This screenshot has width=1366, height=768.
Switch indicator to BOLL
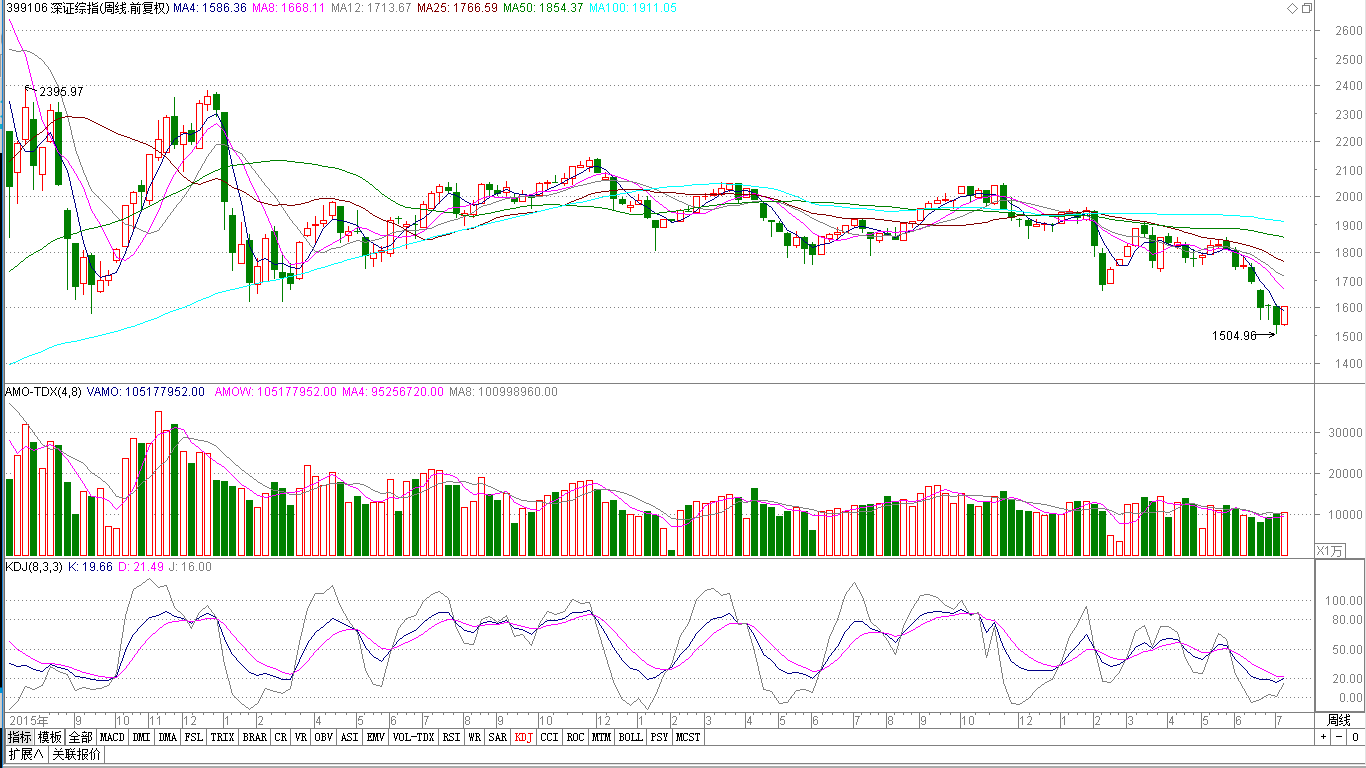630,737
